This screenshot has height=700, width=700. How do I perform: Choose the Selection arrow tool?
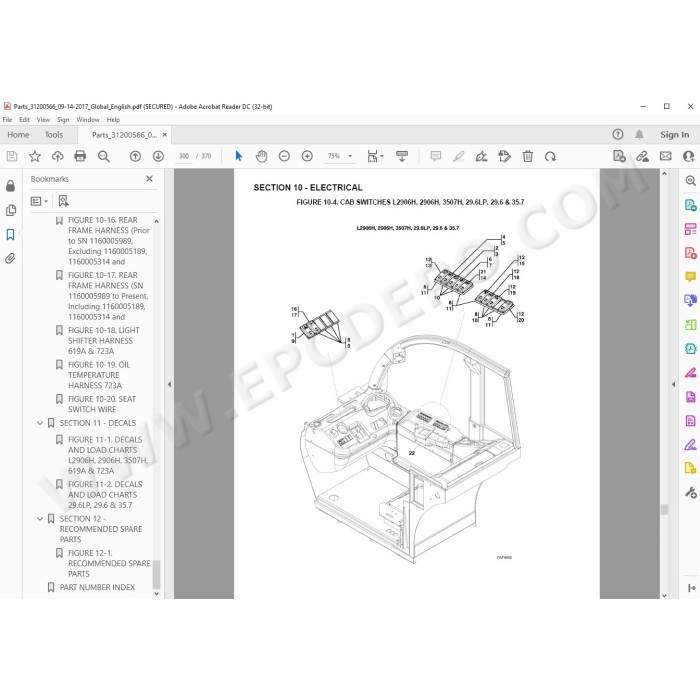tap(239, 156)
